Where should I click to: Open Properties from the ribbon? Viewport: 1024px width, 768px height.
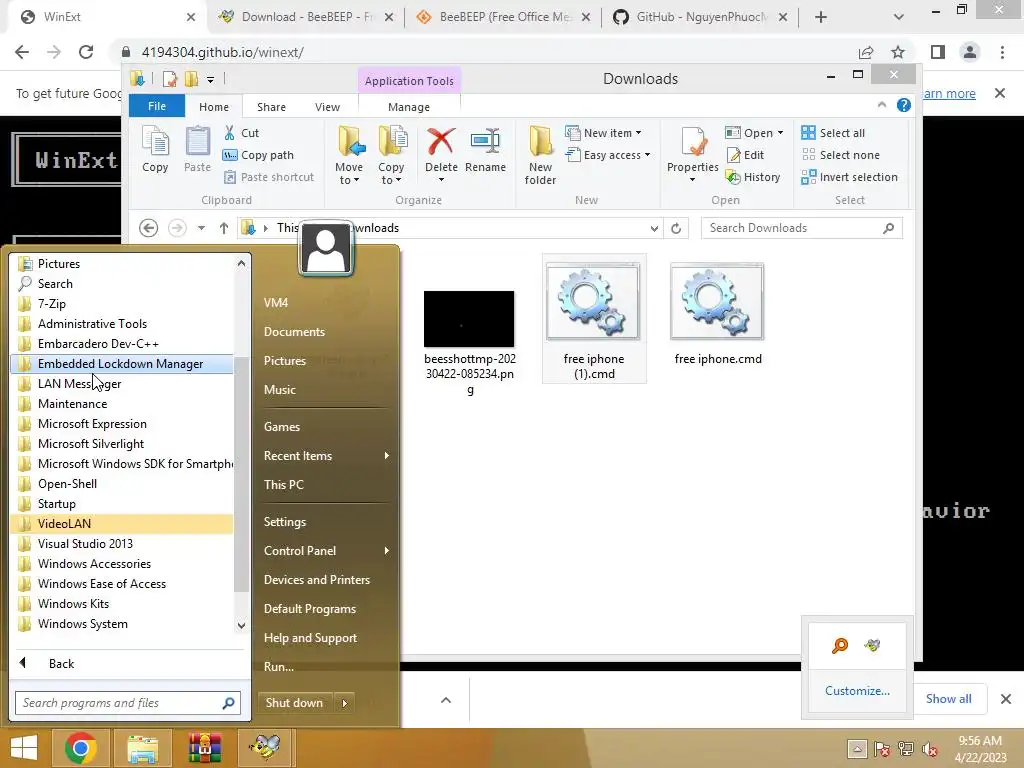click(692, 154)
